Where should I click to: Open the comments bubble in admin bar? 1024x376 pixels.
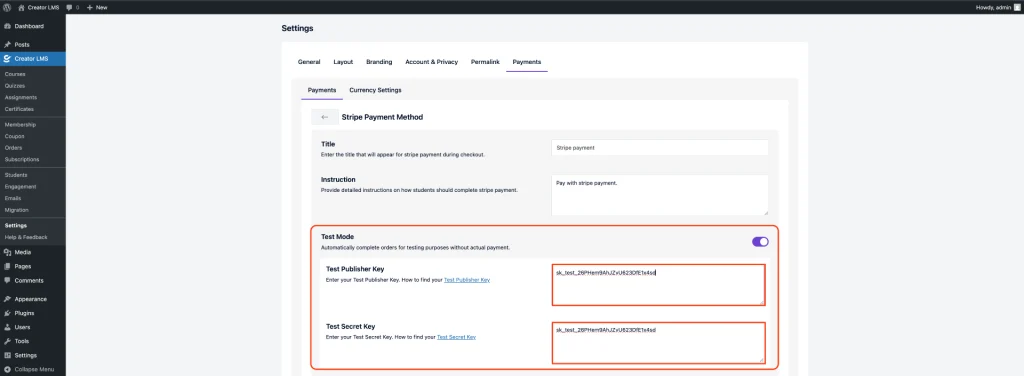(69, 7)
